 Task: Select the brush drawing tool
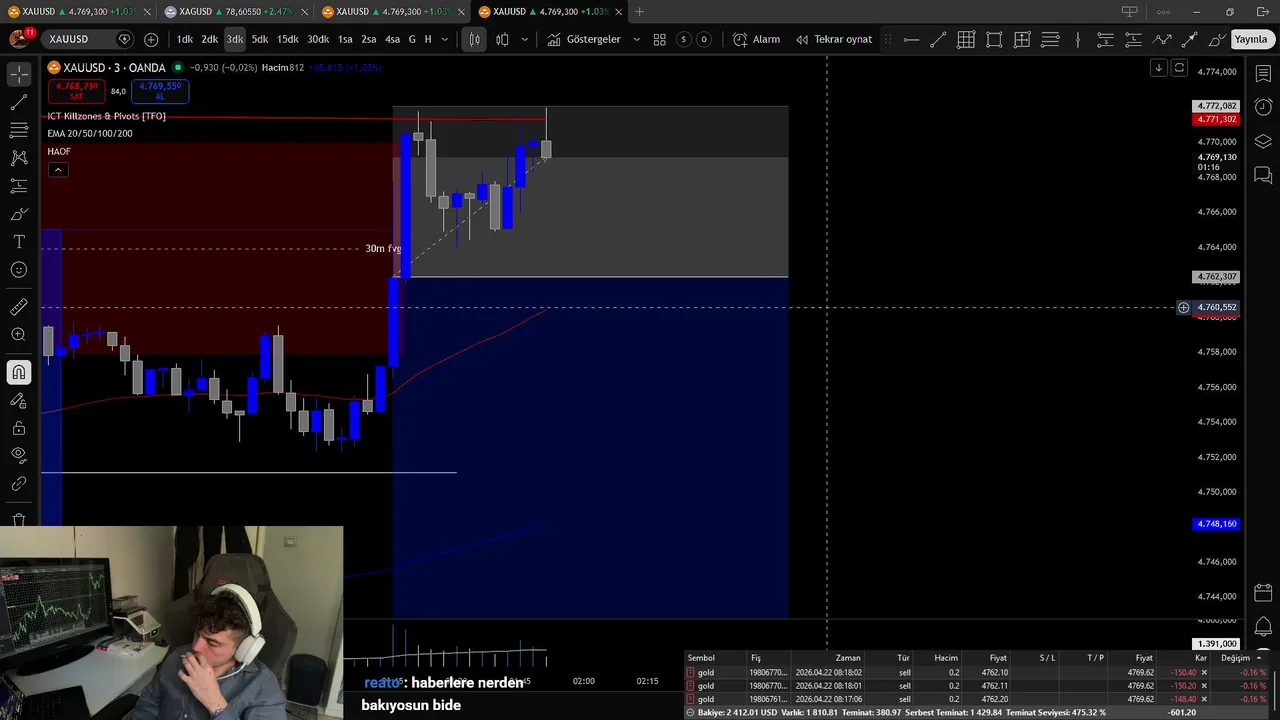click(19, 214)
